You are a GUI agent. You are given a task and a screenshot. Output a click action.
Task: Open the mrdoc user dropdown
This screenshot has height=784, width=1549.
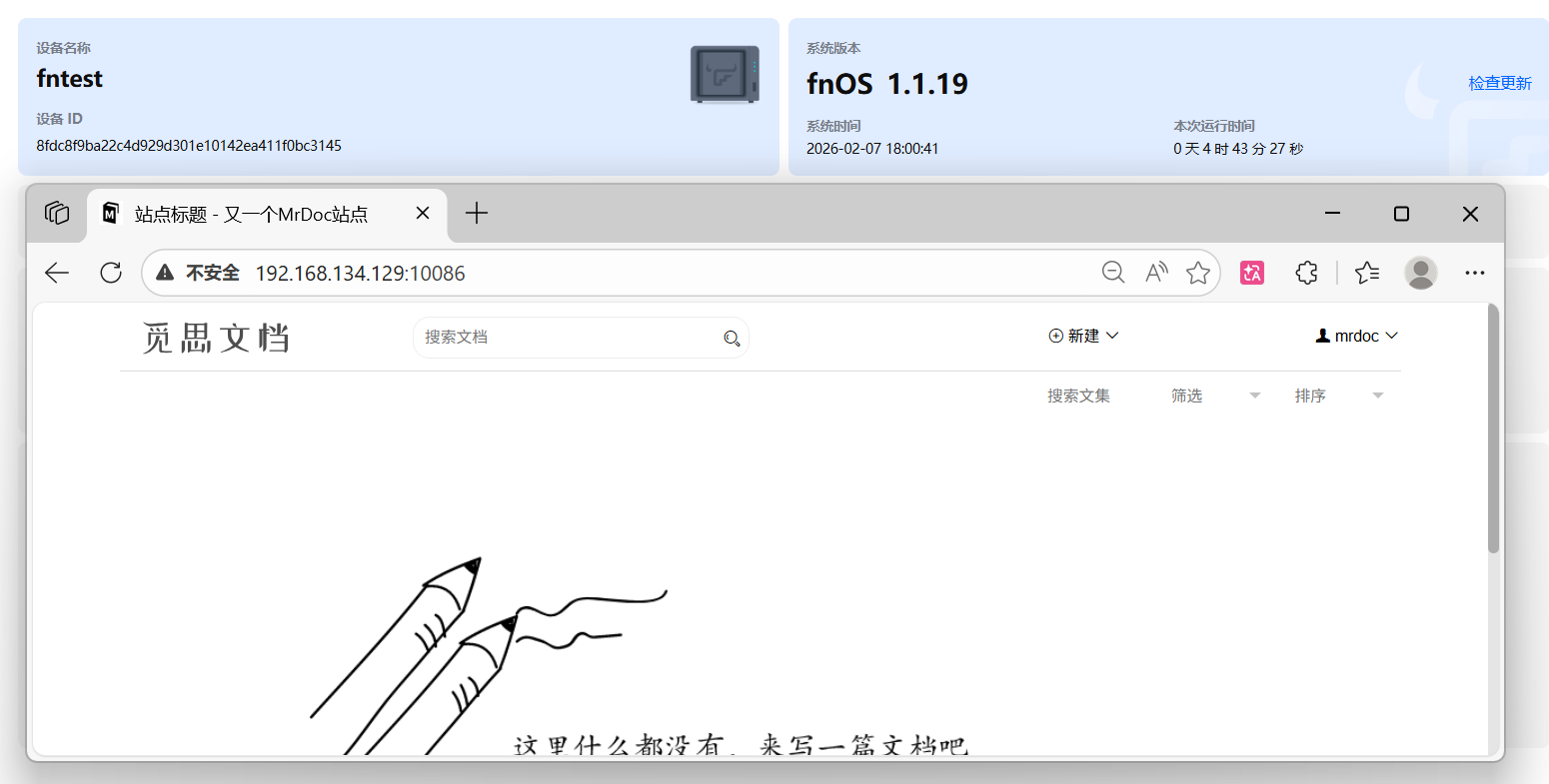click(1356, 336)
